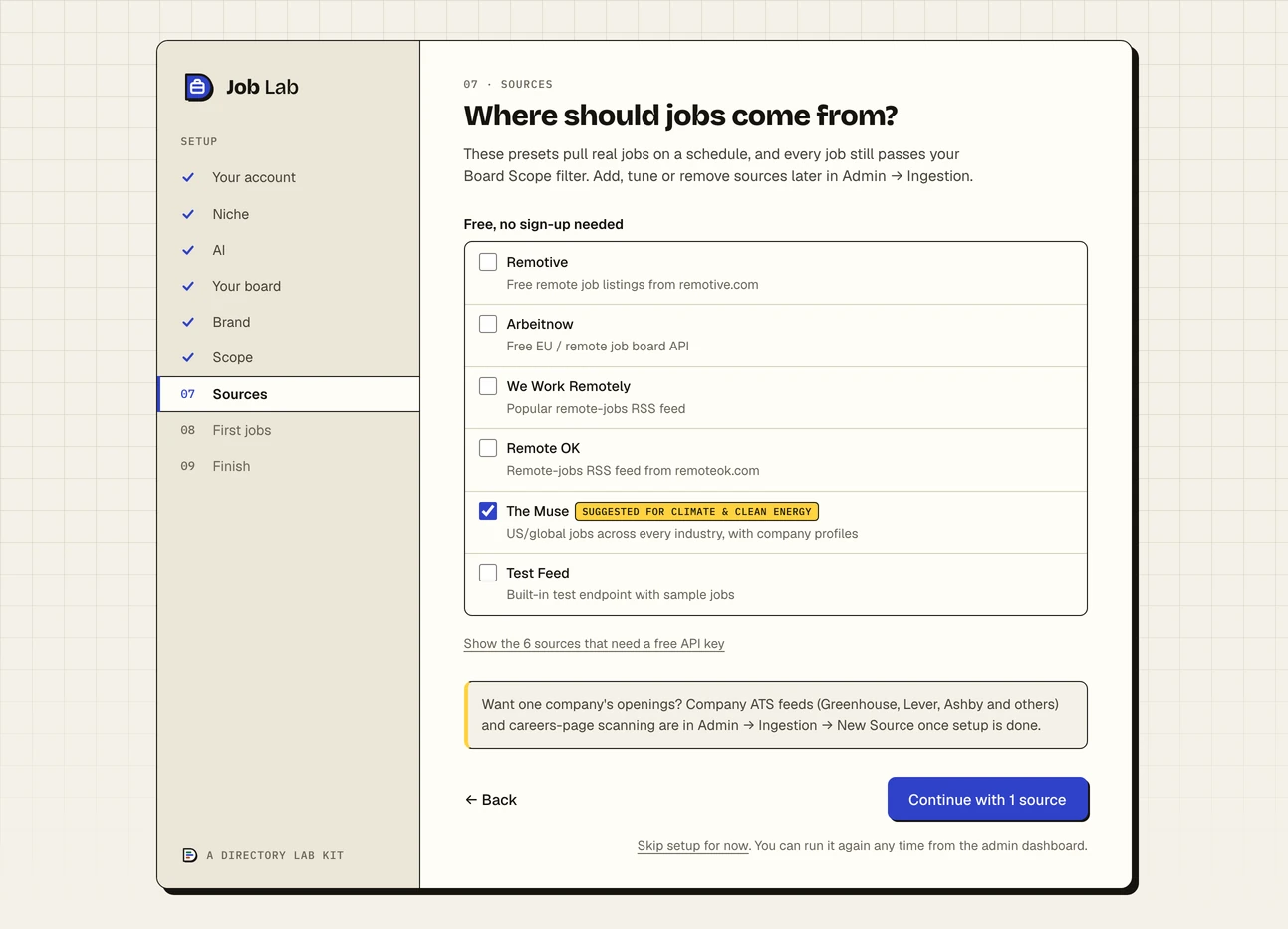Click The Muse 'US/global jobs across every industry' description
The height and width of the screenshot is (929, 1288).
(682, 534)
